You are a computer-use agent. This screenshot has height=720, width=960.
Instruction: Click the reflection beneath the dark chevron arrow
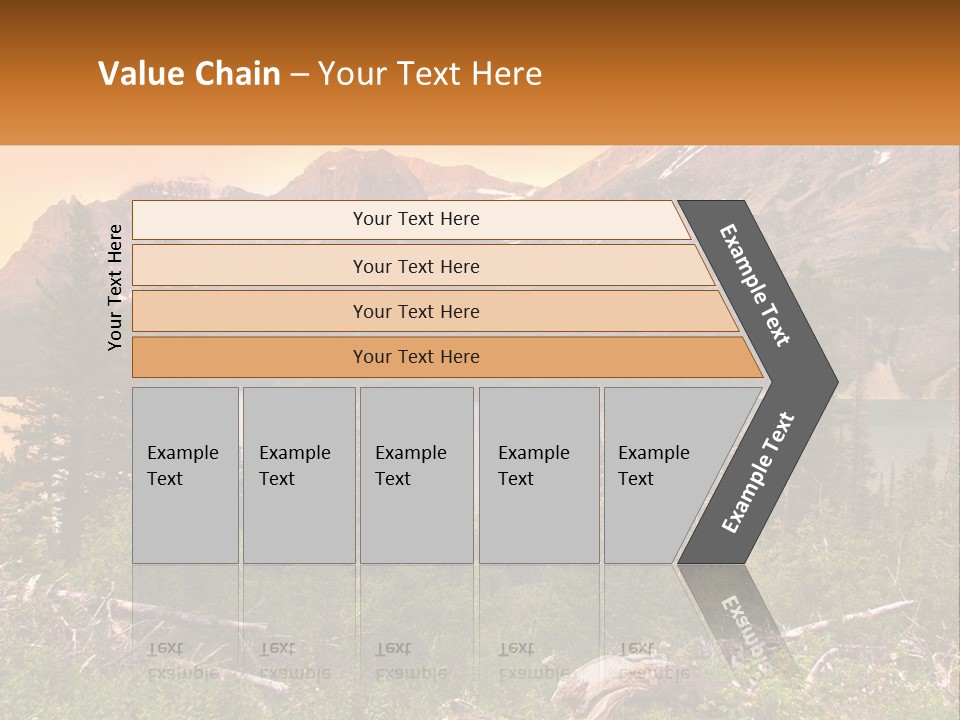735,620
